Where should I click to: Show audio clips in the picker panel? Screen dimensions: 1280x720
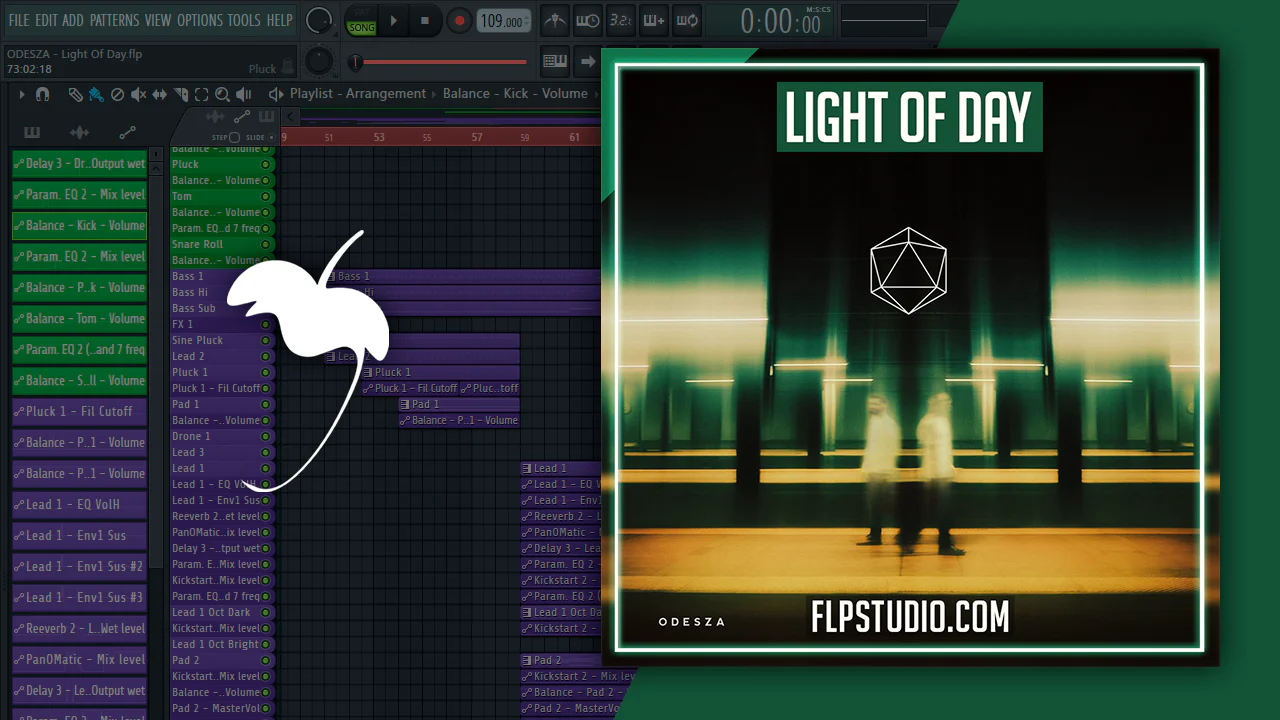coord(79,132)
